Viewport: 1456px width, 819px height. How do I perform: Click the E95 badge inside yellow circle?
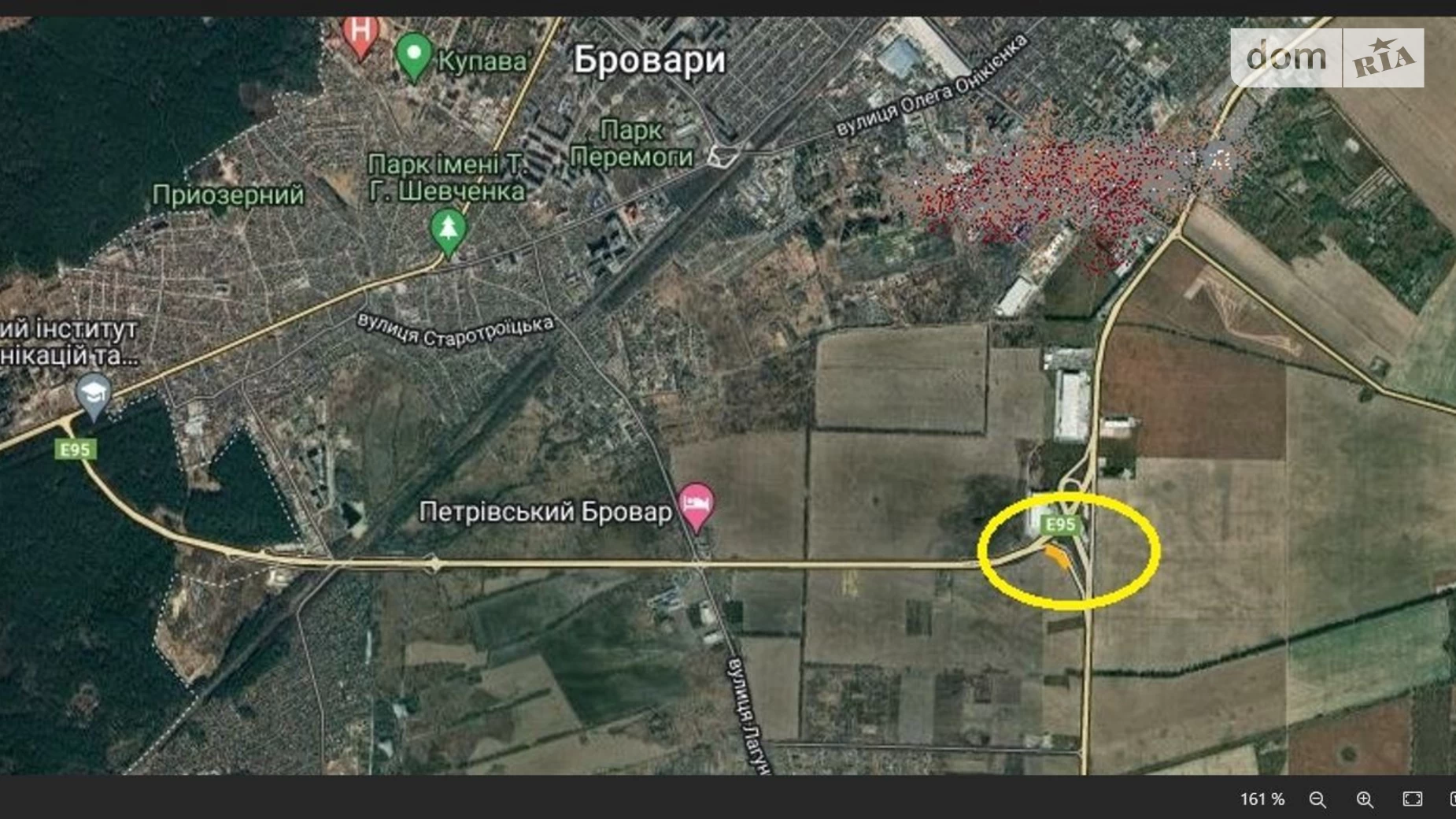[x=1059, y=524]
